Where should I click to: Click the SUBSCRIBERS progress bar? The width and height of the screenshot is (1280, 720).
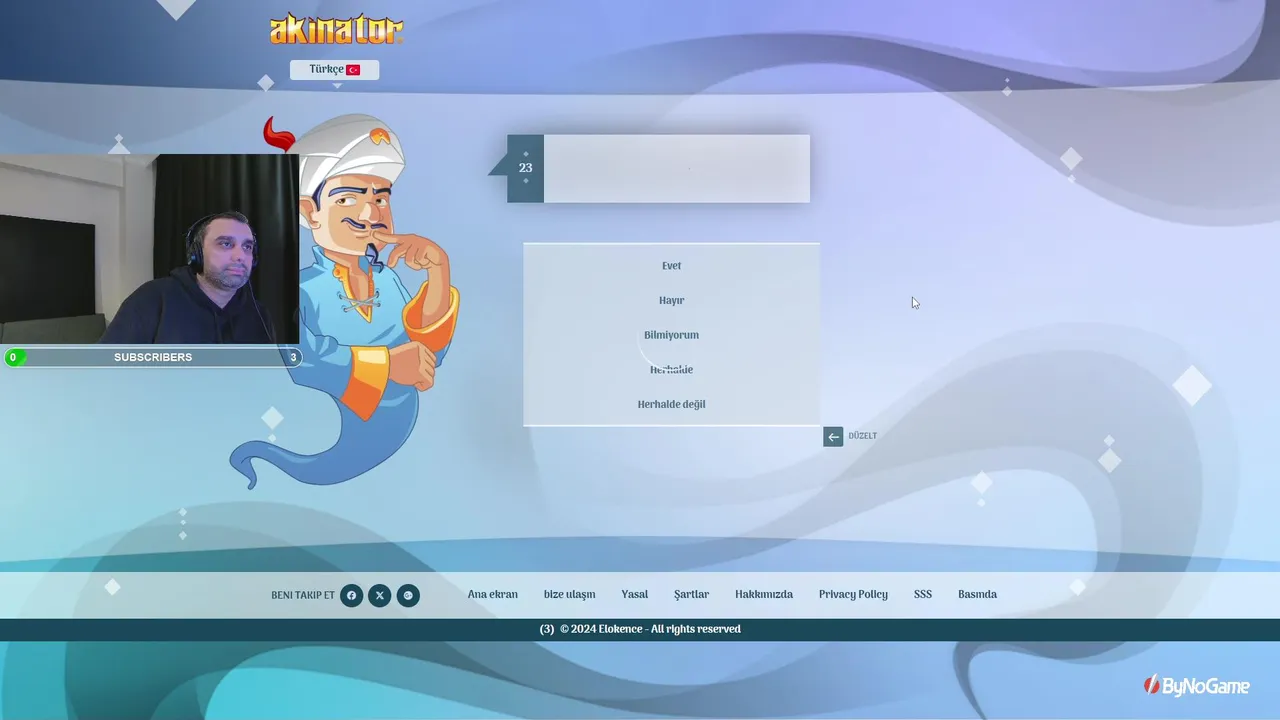coord(153,357)
